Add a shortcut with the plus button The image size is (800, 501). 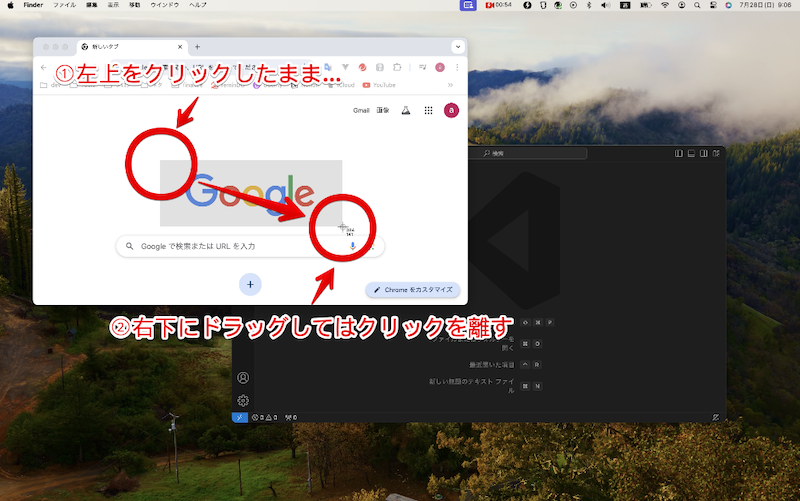click(x=250, y=285)
